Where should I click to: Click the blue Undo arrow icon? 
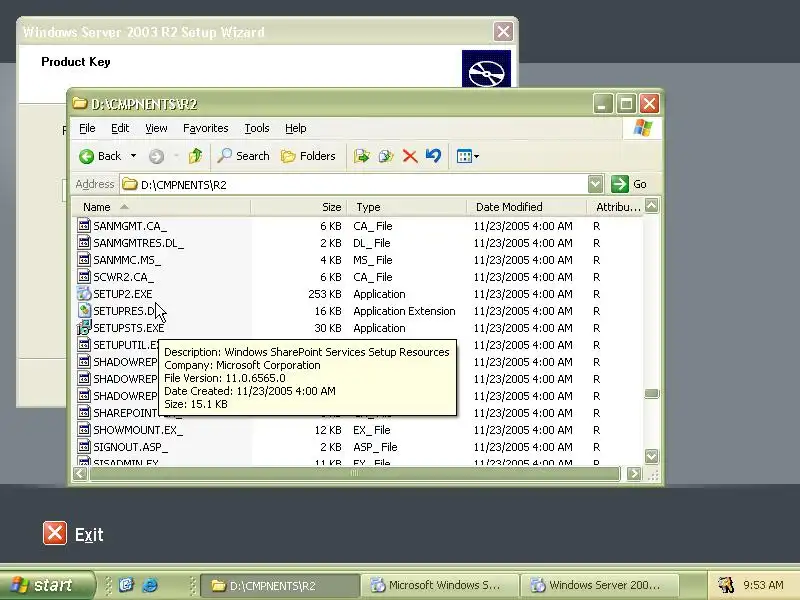[433, 155]
